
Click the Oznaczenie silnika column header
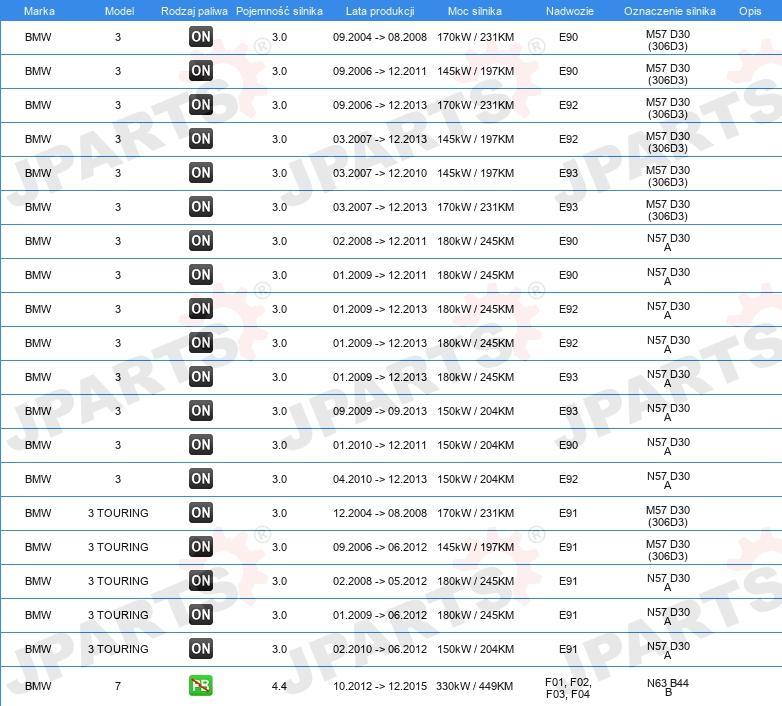coord(670,11)
